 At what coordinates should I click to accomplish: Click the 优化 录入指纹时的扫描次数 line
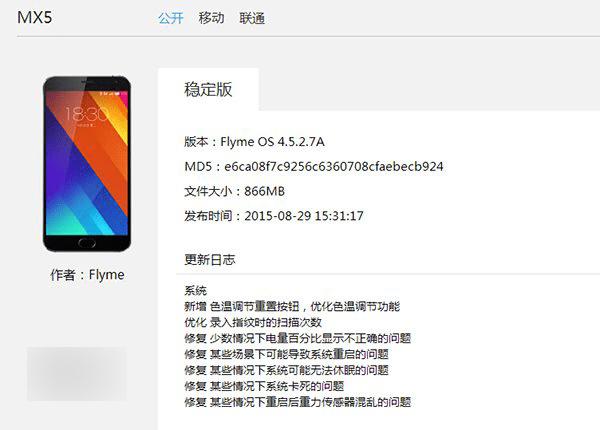(x=253, y=322)
